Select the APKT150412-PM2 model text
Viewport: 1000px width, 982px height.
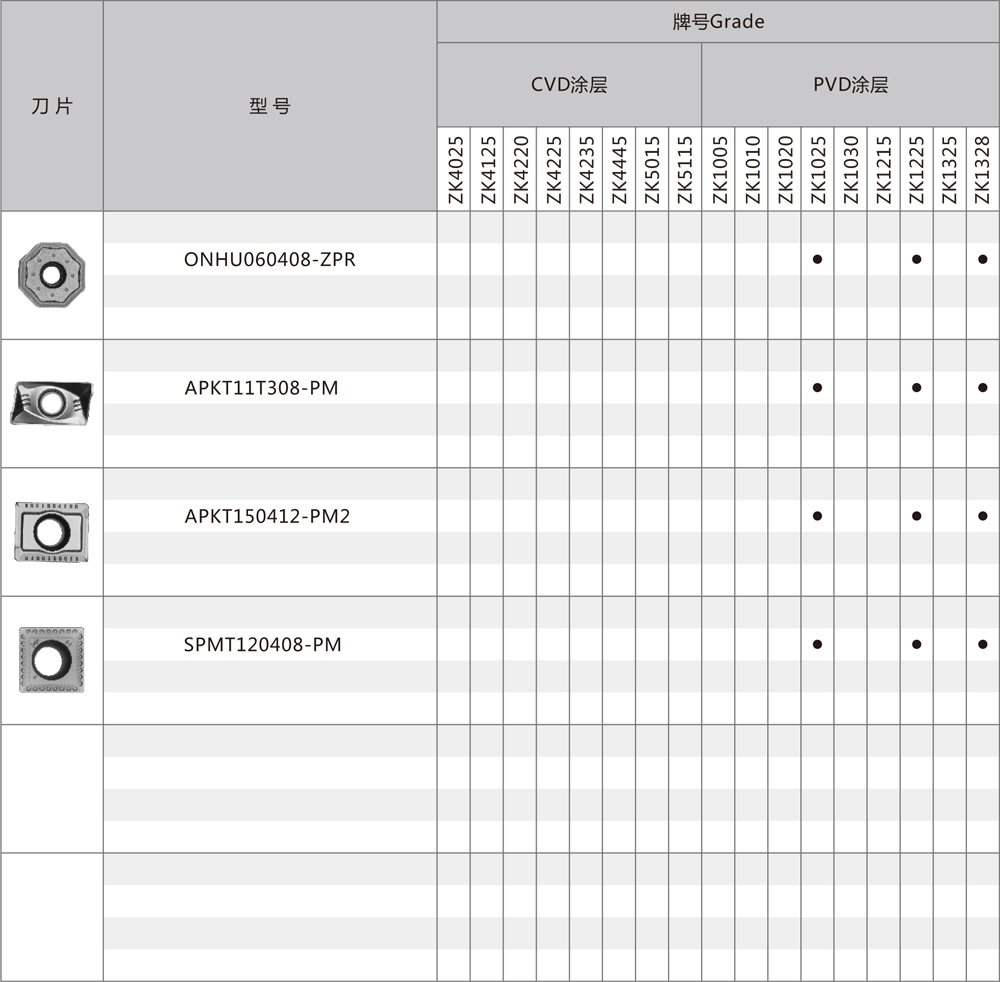click(267, 517)
